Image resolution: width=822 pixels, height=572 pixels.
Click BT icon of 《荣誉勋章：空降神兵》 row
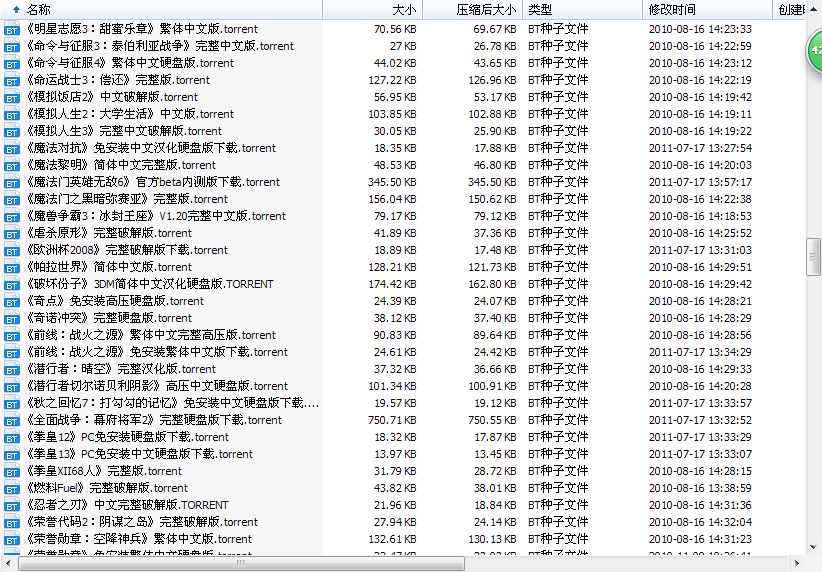point(12,539)
